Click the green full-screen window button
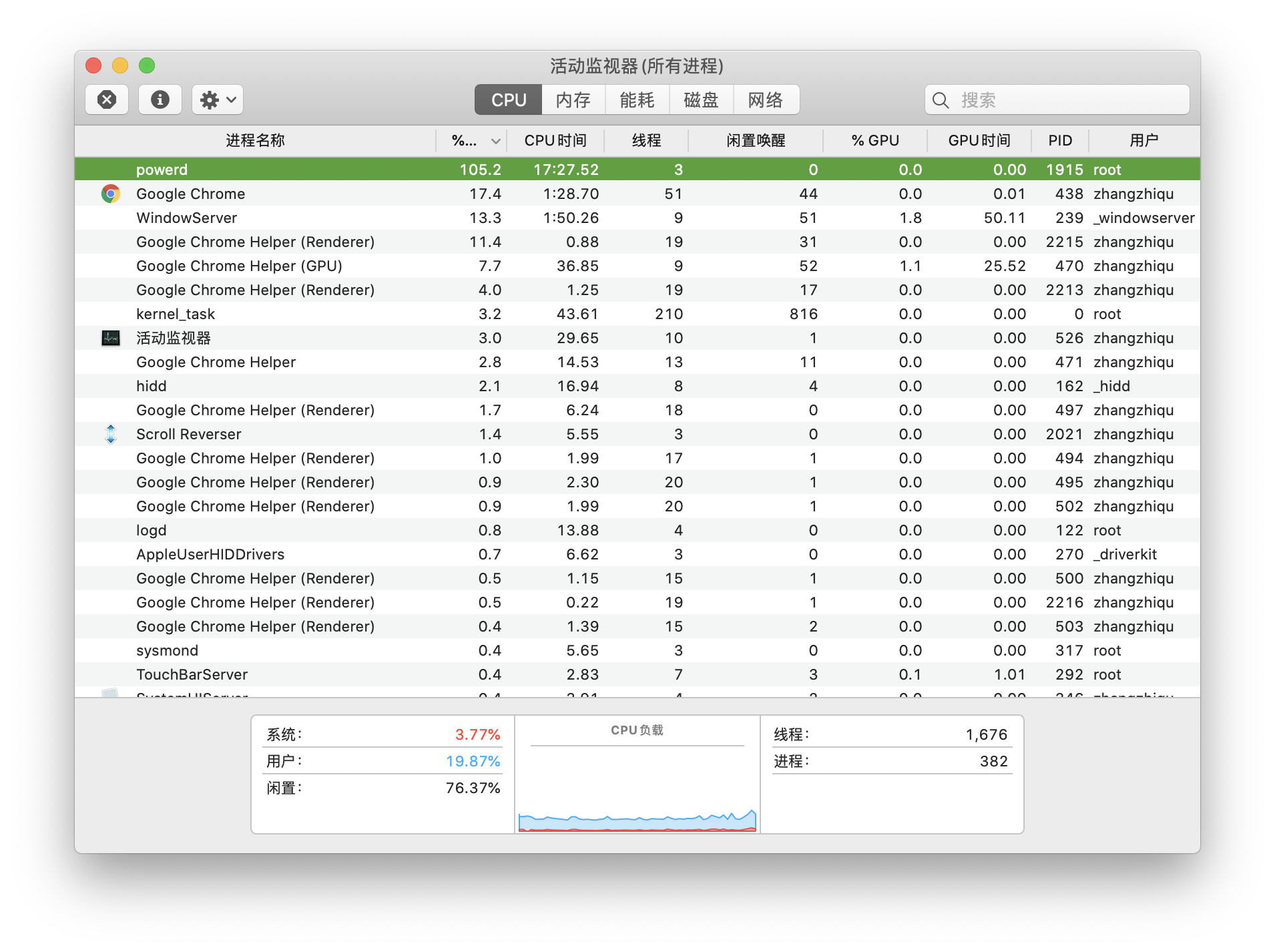 coord(147,65)
